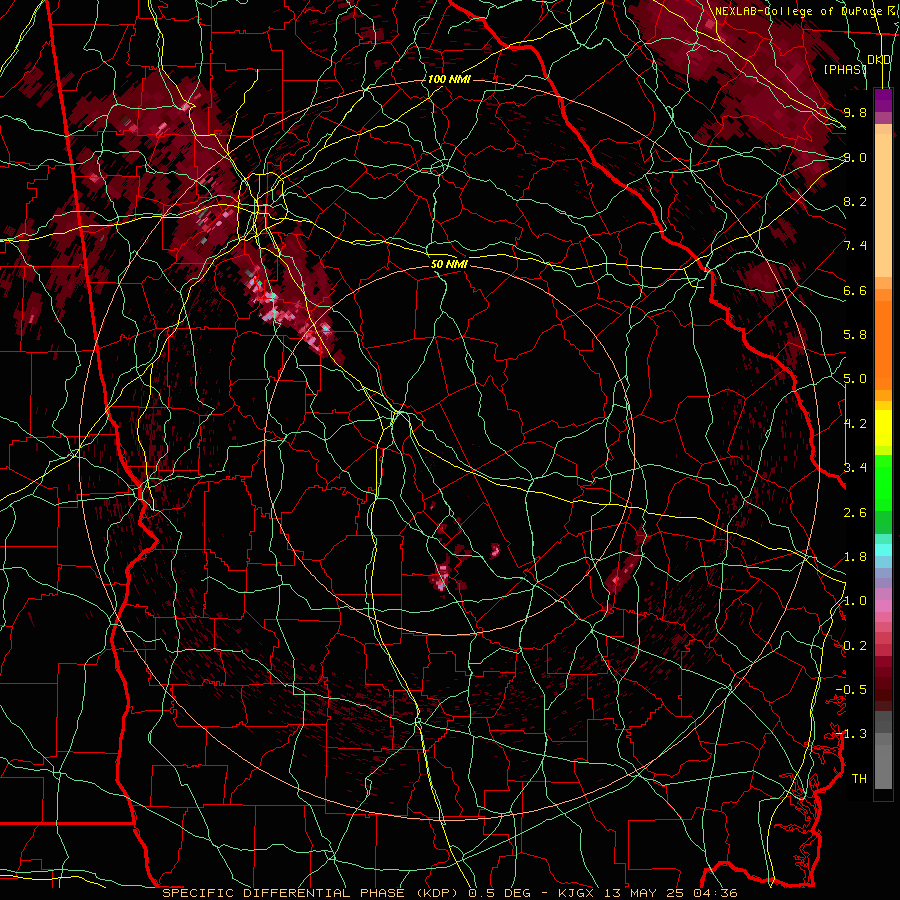This screenshot has width=900, height=900.
Task: Click the purple top segment of the color scale
Action: click(x=883, y=100)
